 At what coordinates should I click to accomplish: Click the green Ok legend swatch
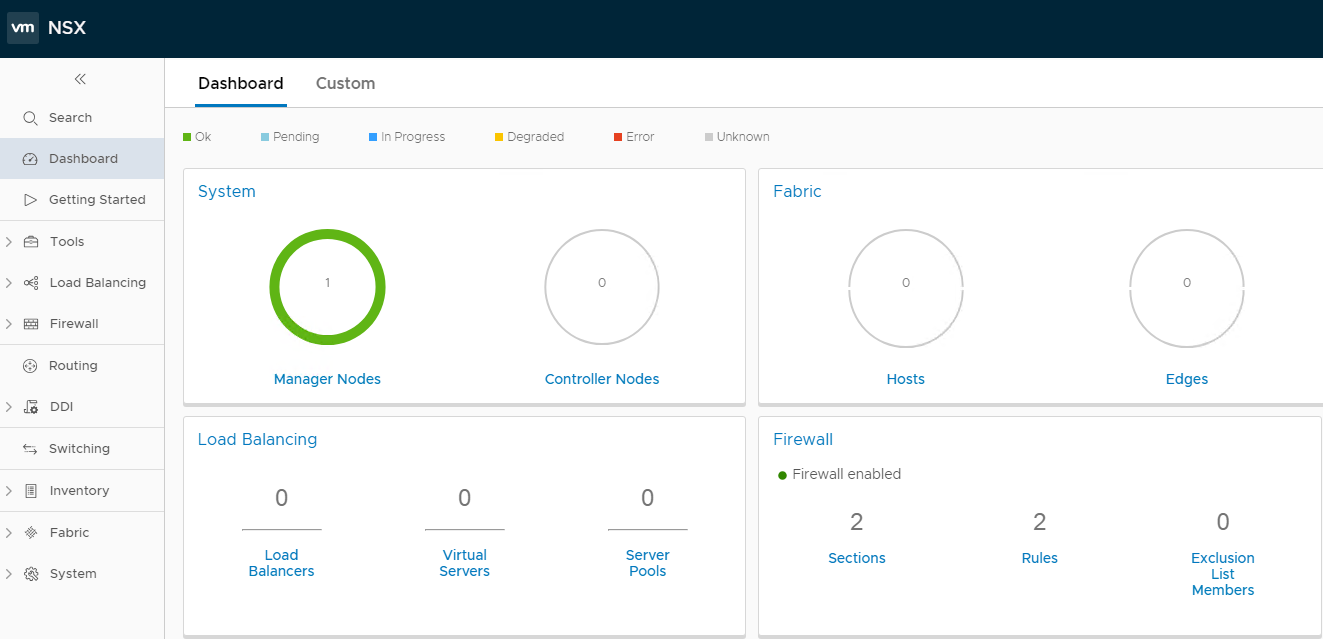click(x=187, y=137)
